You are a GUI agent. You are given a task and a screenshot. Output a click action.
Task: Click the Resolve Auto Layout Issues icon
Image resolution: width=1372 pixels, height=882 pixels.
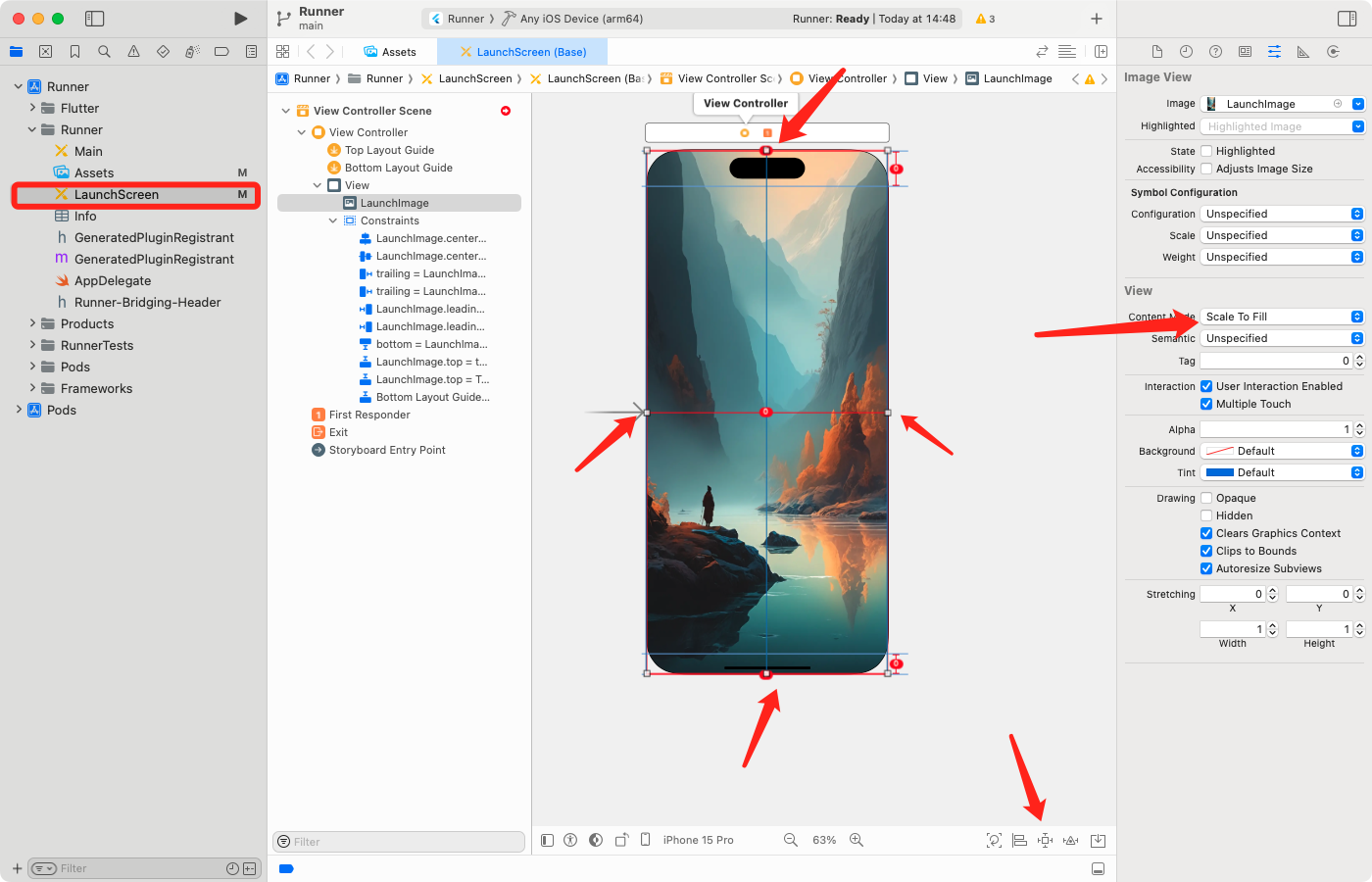pos(1070,840)
